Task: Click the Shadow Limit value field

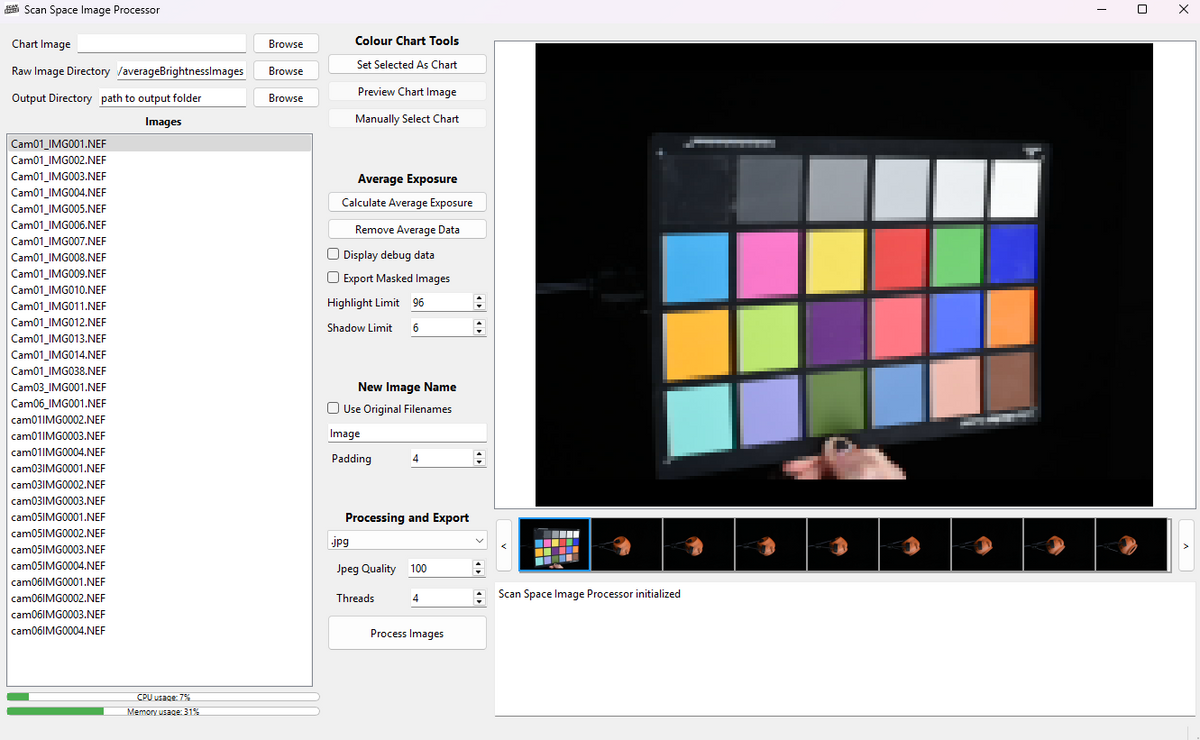Action: (441, 327)
